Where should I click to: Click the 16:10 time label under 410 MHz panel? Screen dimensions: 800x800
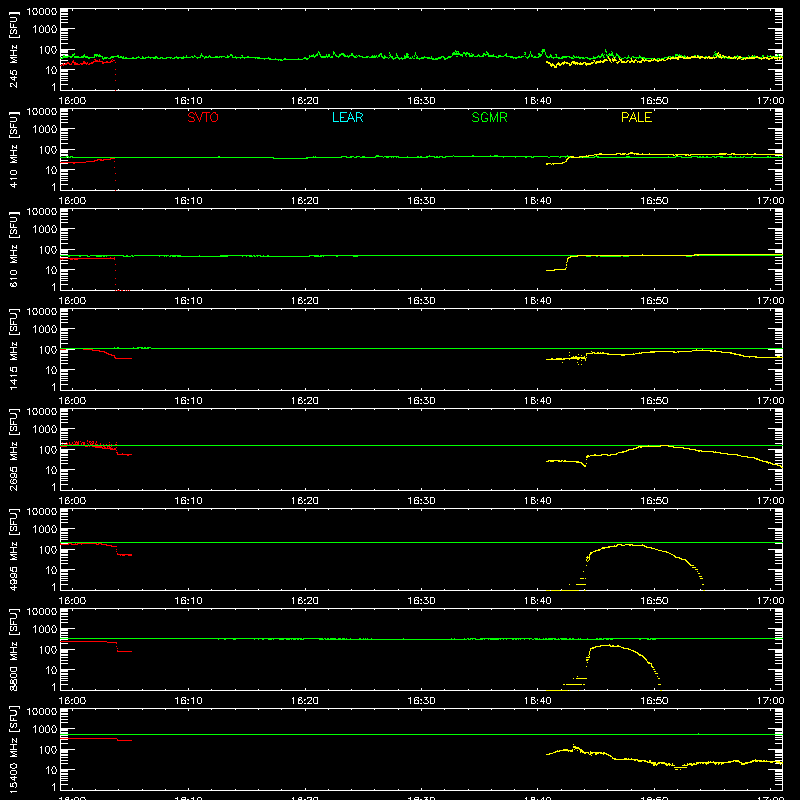[x=188, y=201]
